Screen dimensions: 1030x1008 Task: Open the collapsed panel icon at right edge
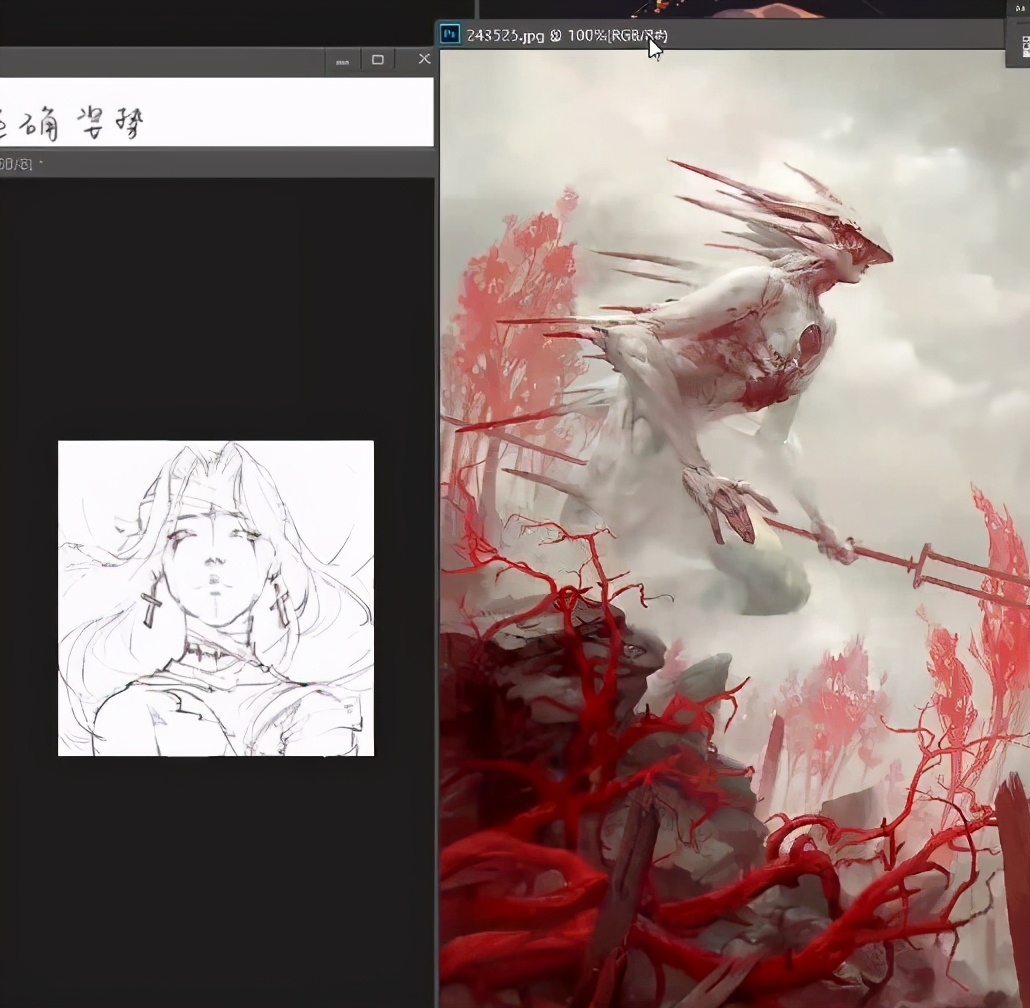(x=1023, y=47)
